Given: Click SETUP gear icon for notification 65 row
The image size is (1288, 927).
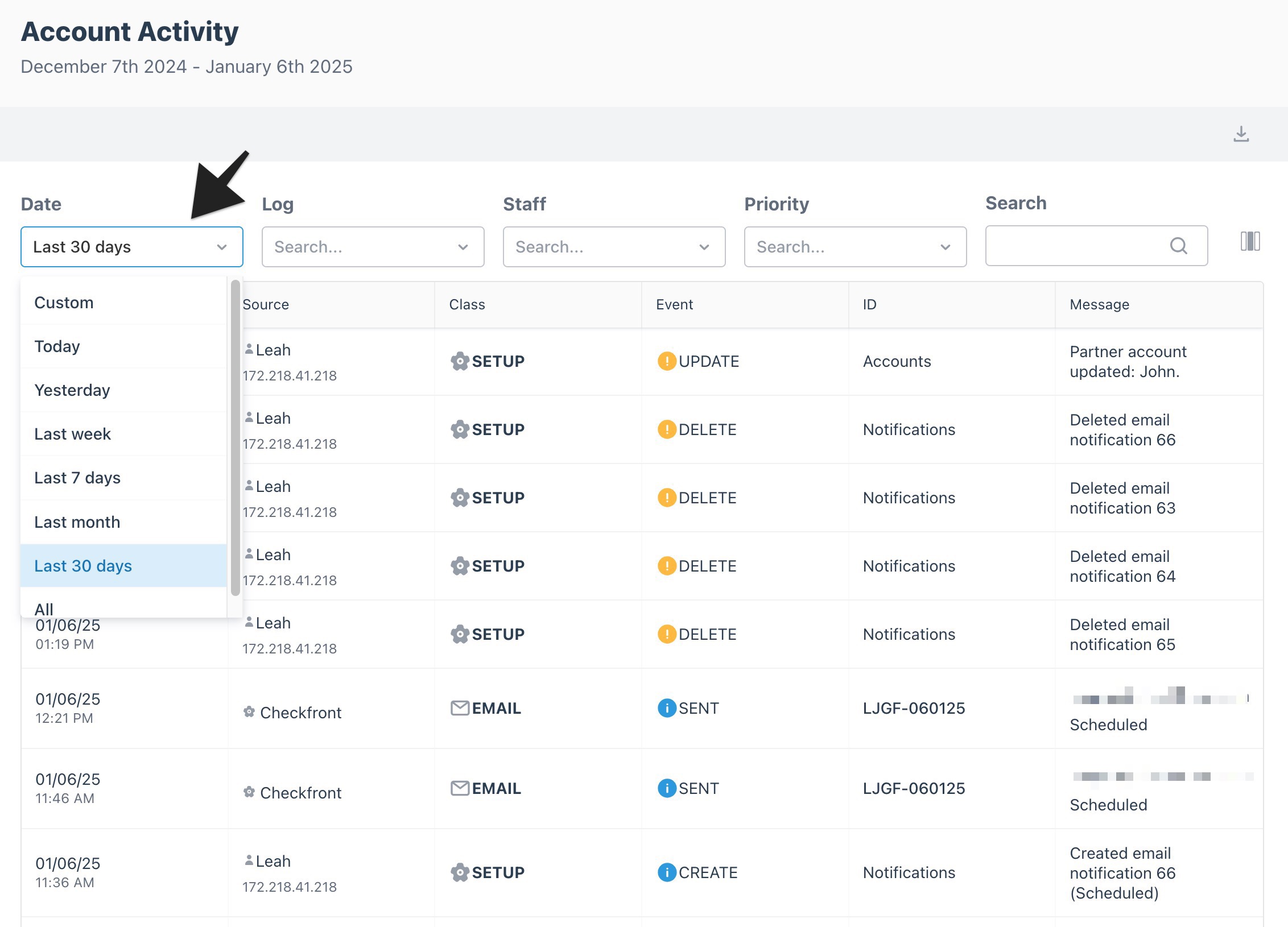Looking at the screenshot, I should coord(460,634).
